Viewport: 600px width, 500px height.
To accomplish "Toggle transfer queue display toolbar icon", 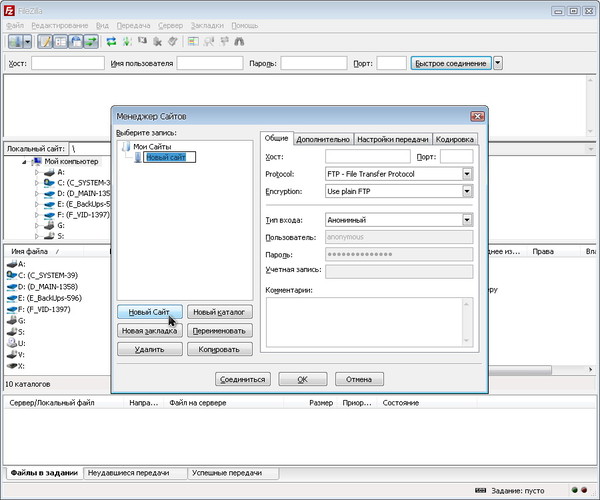I will click(91, 41).
